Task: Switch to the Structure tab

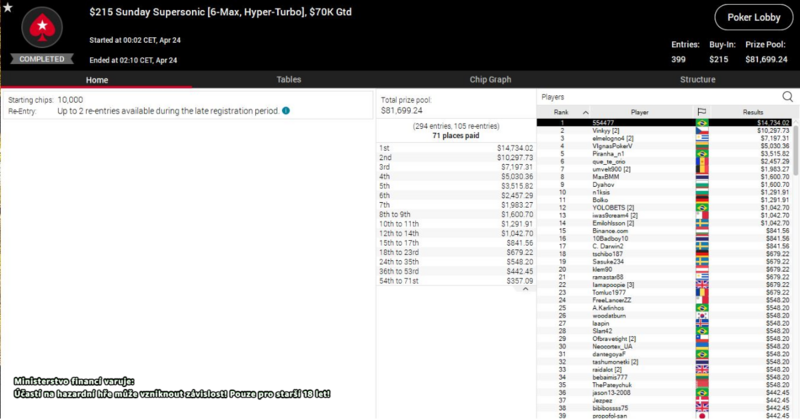Action: [x=697, y=79]
